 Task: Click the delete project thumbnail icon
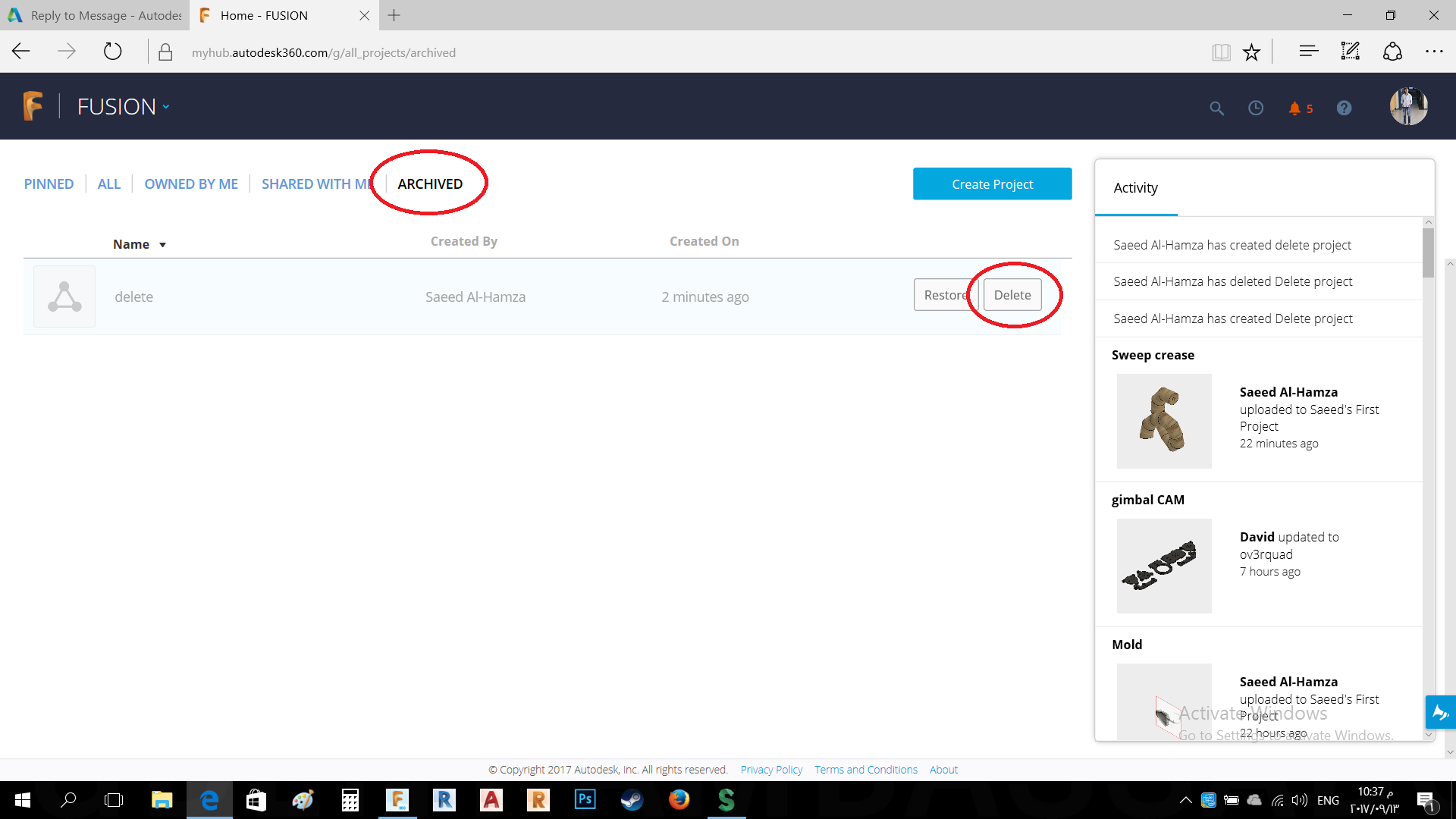[x=64, y=296]
